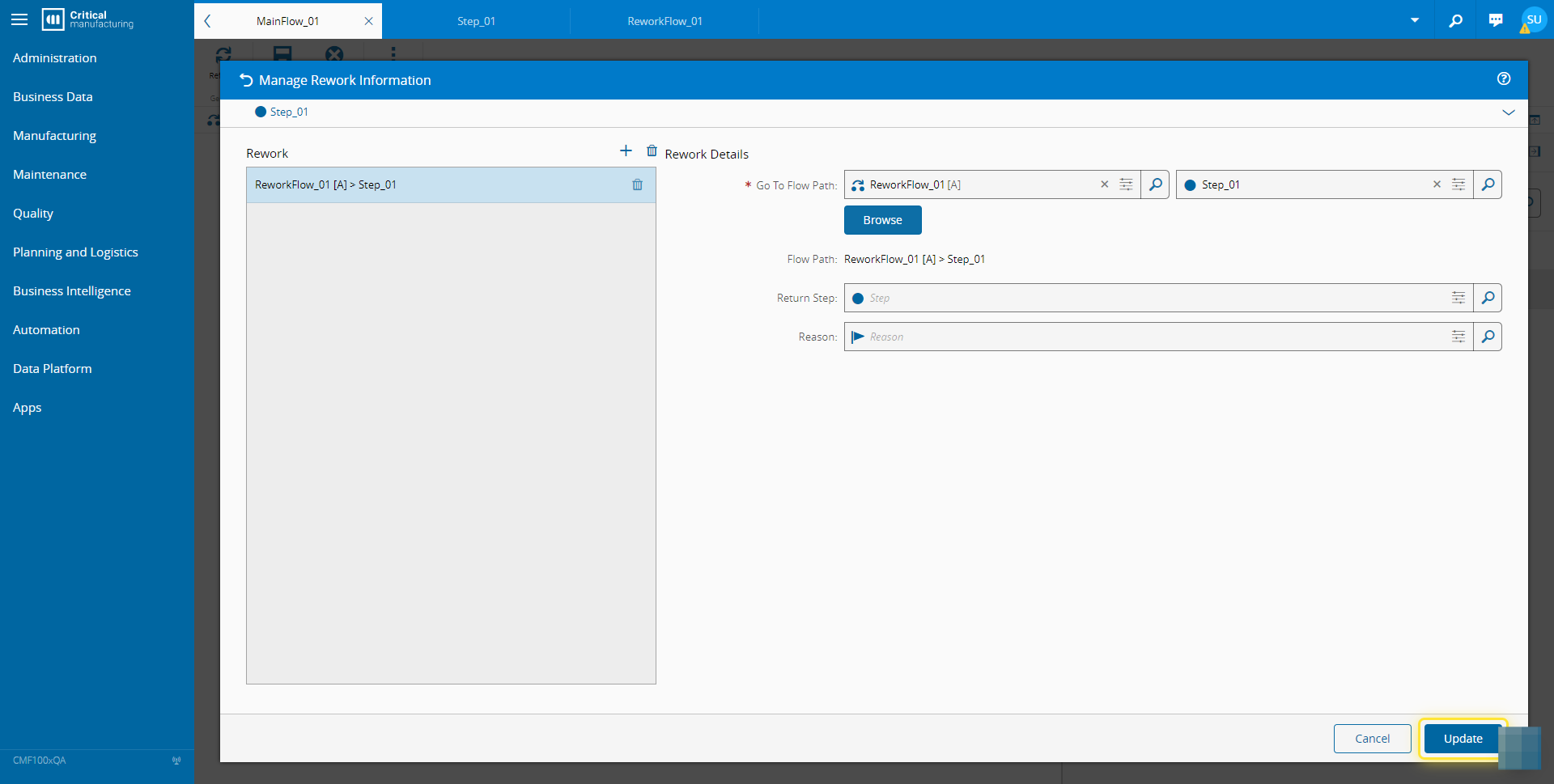Search steps with the Step_01 magnifier icon

coord(1488,184)
